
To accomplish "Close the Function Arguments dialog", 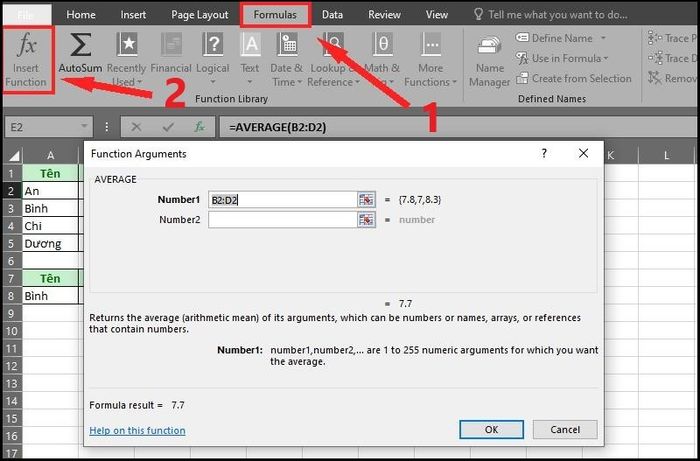I will (x=583, y=154).
